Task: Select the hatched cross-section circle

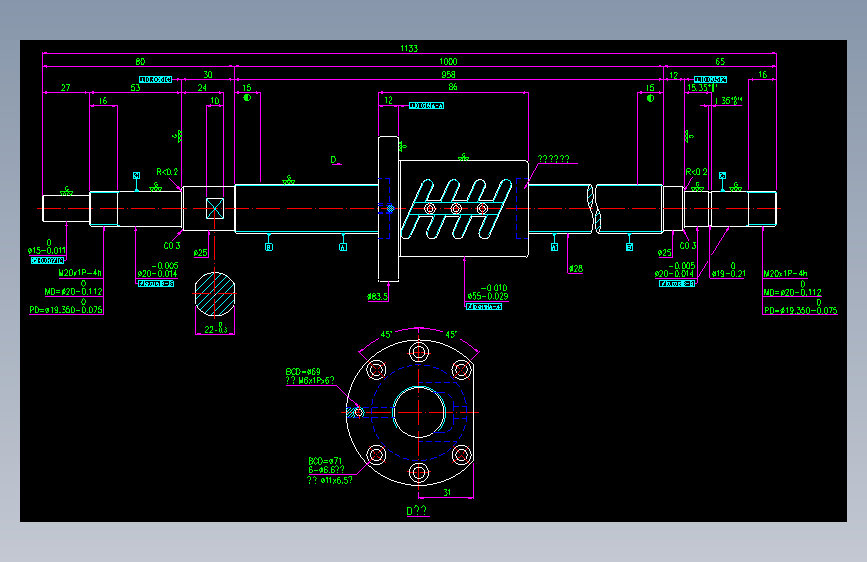Action: (x=215, y=294)
